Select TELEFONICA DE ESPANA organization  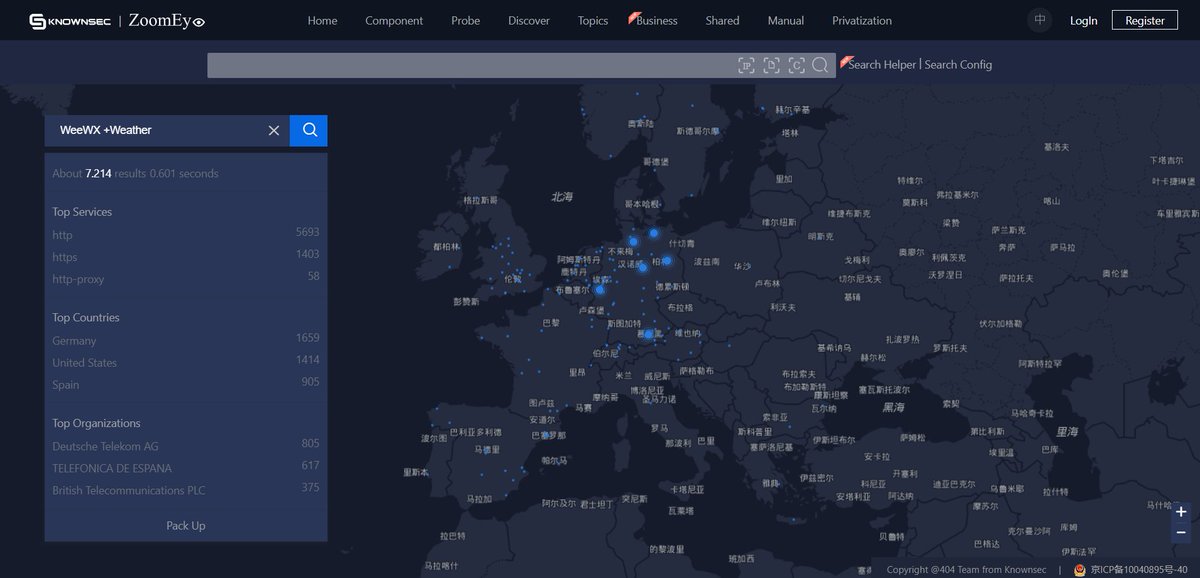click(112, 468)
